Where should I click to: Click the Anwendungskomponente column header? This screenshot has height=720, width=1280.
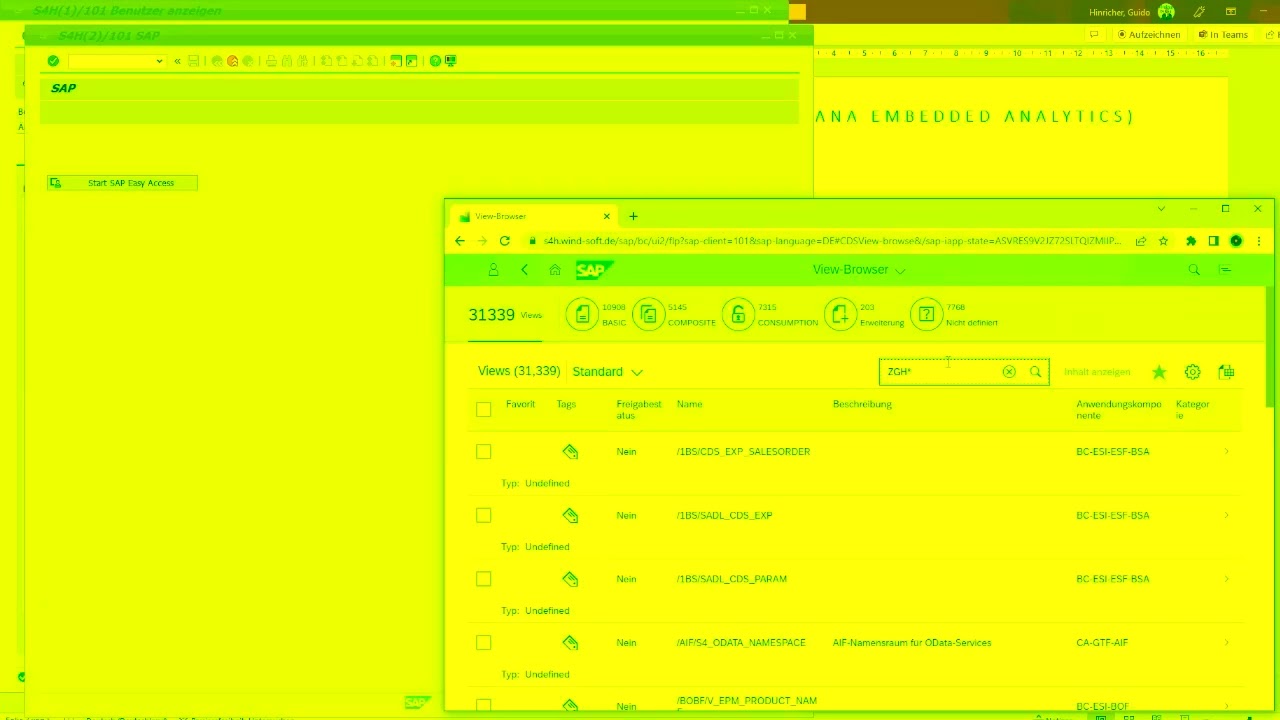click(x=1119, y=410)
